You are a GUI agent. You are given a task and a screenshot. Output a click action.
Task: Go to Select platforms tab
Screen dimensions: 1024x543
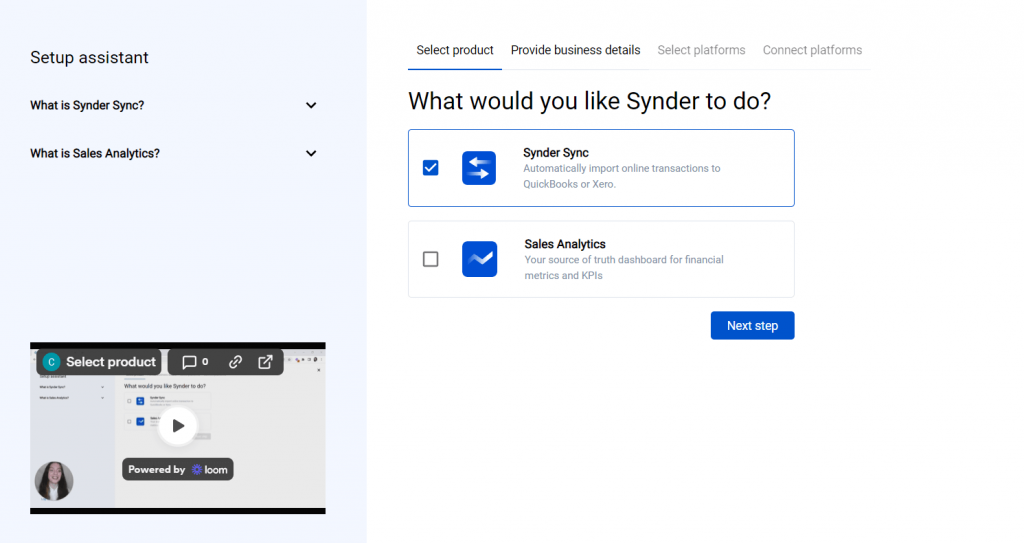(x=701, y=50)
